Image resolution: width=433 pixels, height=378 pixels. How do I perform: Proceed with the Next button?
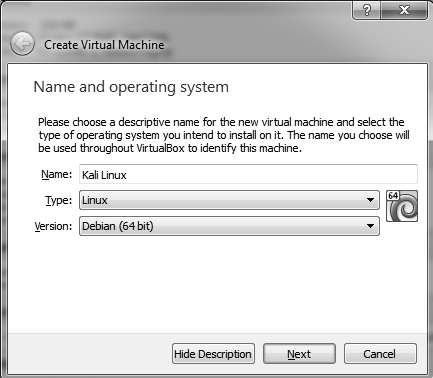[299, 354]
